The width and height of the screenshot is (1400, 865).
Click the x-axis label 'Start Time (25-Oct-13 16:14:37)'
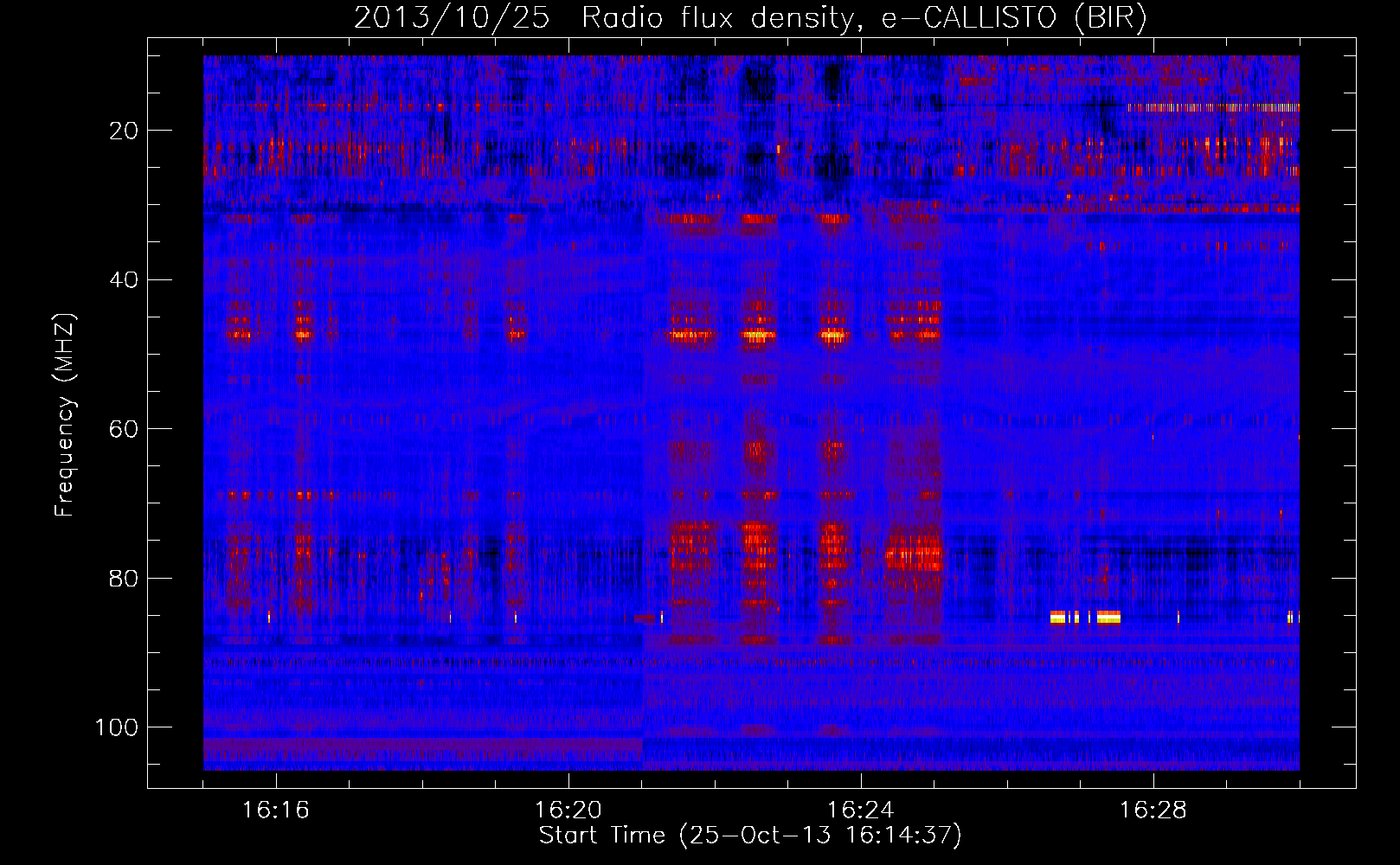(750, 836)
